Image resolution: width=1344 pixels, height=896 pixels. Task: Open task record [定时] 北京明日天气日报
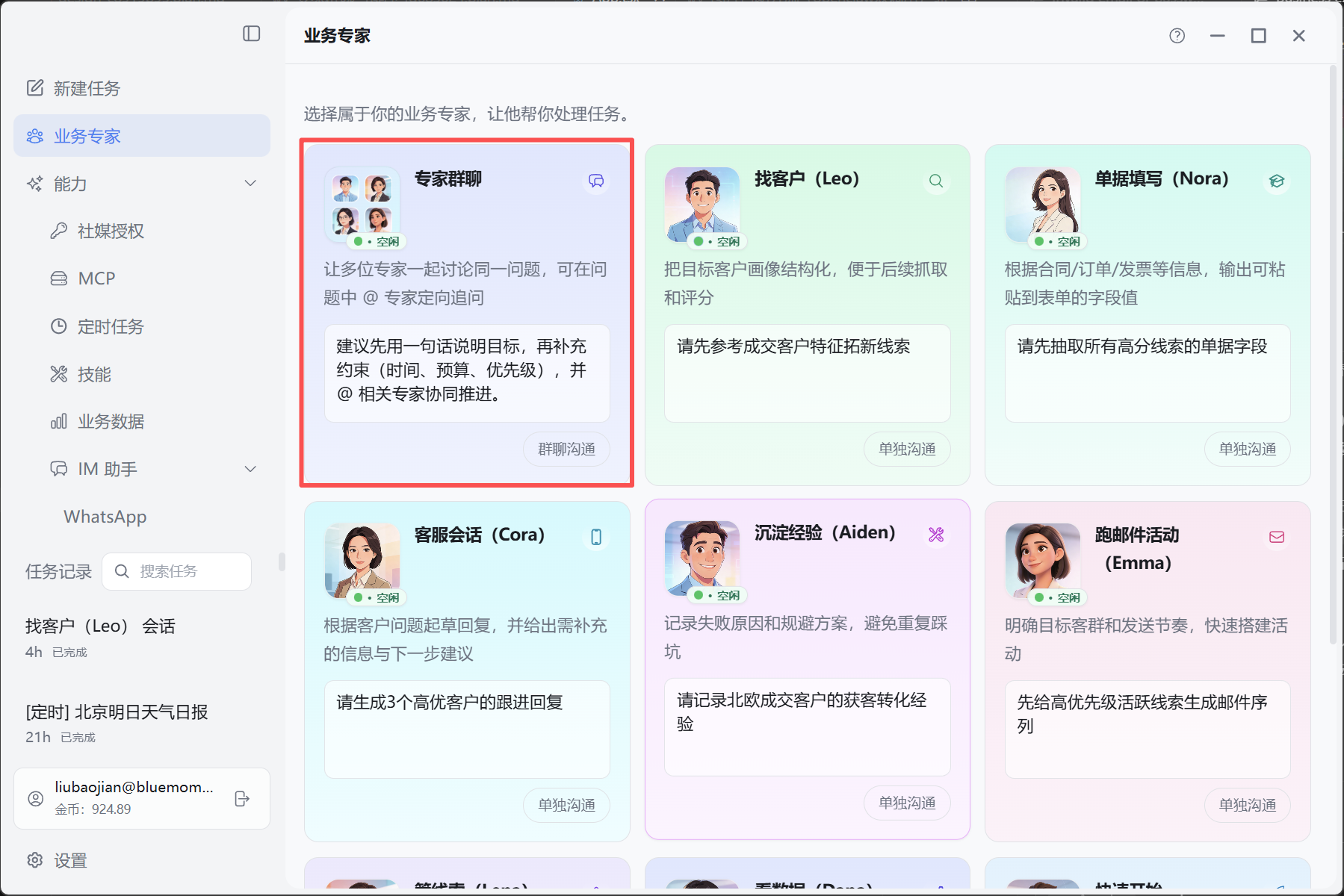[142, 723]
